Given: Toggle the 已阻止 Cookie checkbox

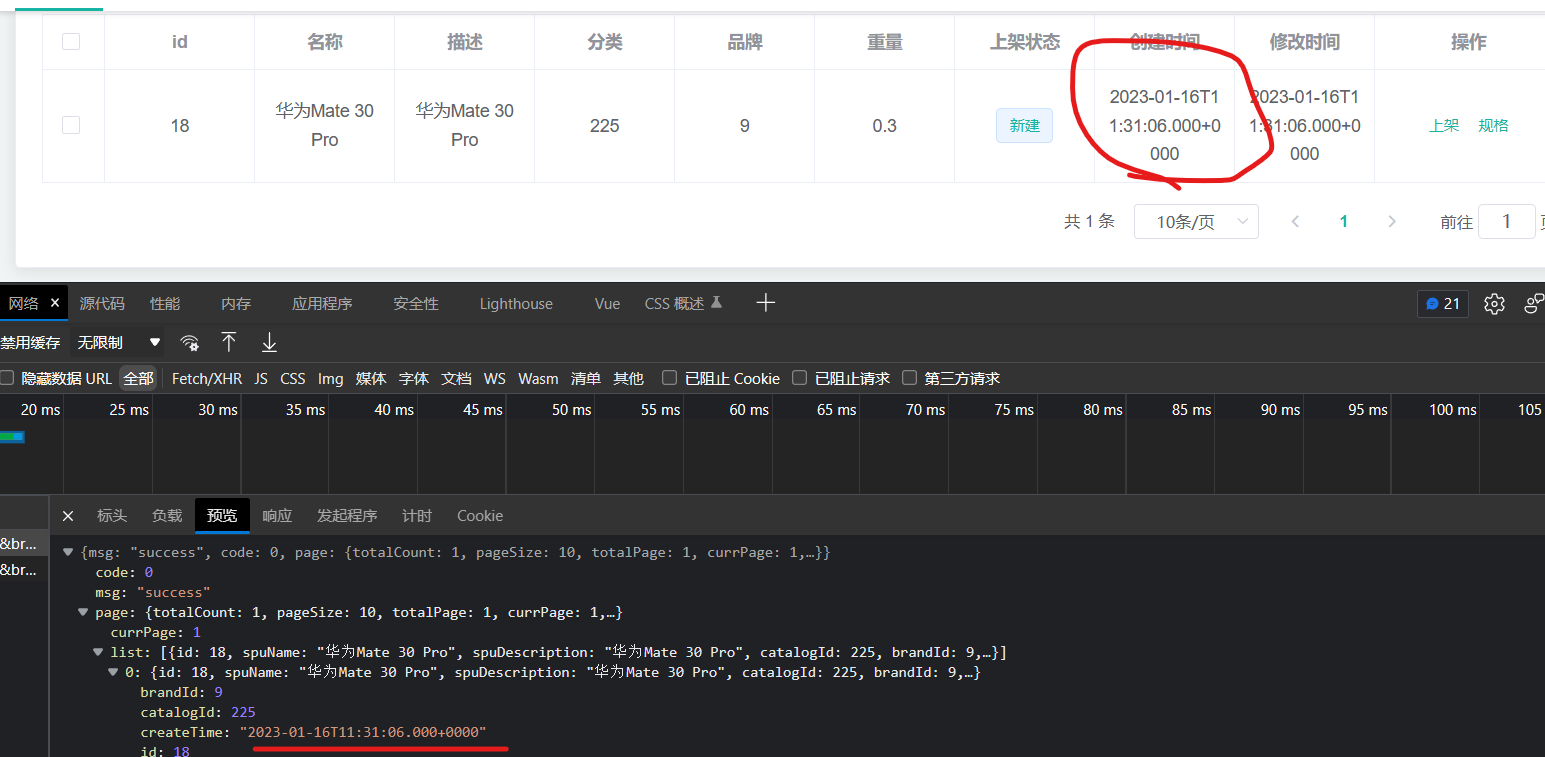Looking at the screenshot, I should point(670,378).
